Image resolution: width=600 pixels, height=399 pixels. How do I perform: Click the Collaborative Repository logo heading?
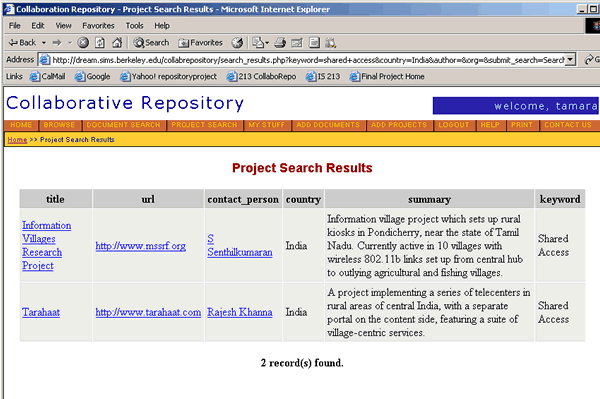125,103
